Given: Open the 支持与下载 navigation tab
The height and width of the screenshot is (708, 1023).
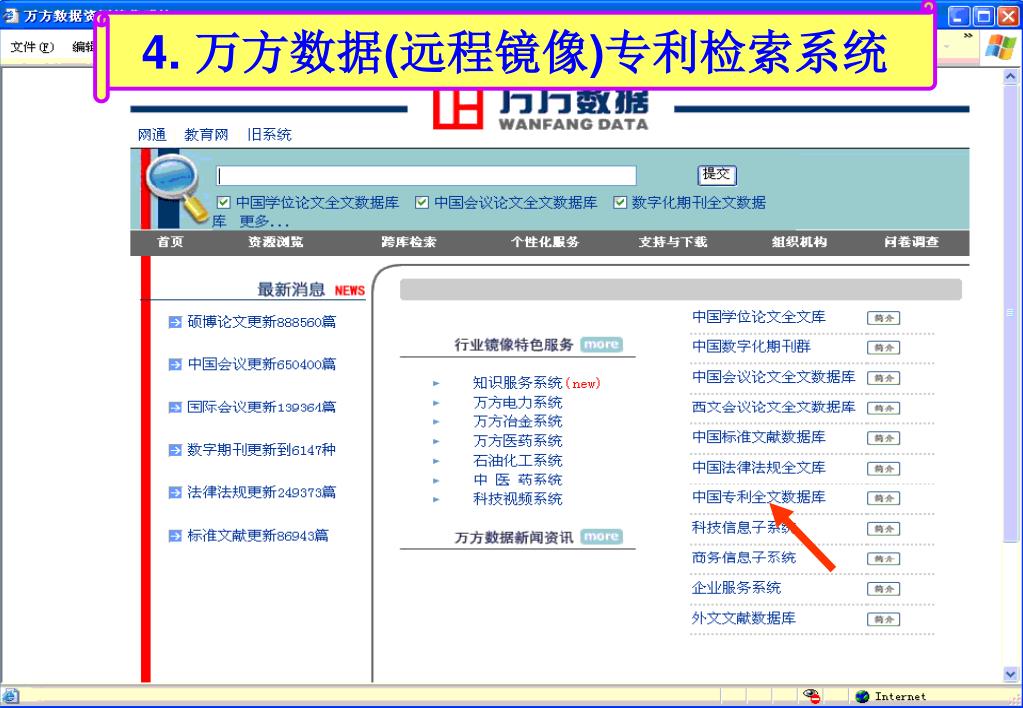Looking at the screenshot, I should [x=673, y=242].
